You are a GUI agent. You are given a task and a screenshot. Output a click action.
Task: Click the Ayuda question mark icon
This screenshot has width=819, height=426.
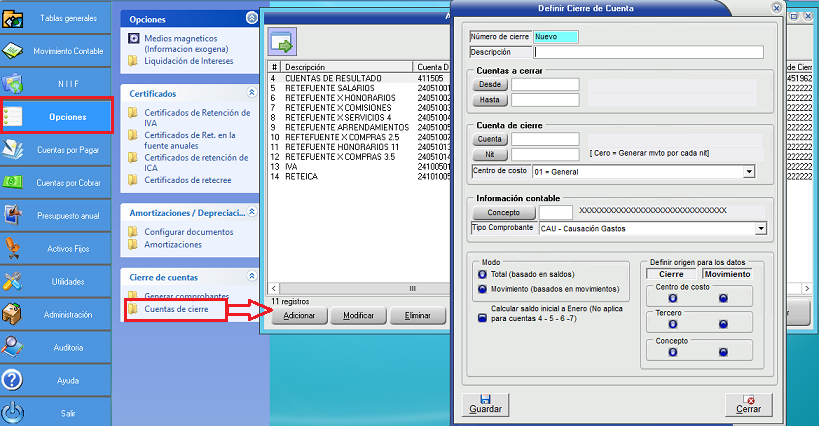[x=14, y=380]
